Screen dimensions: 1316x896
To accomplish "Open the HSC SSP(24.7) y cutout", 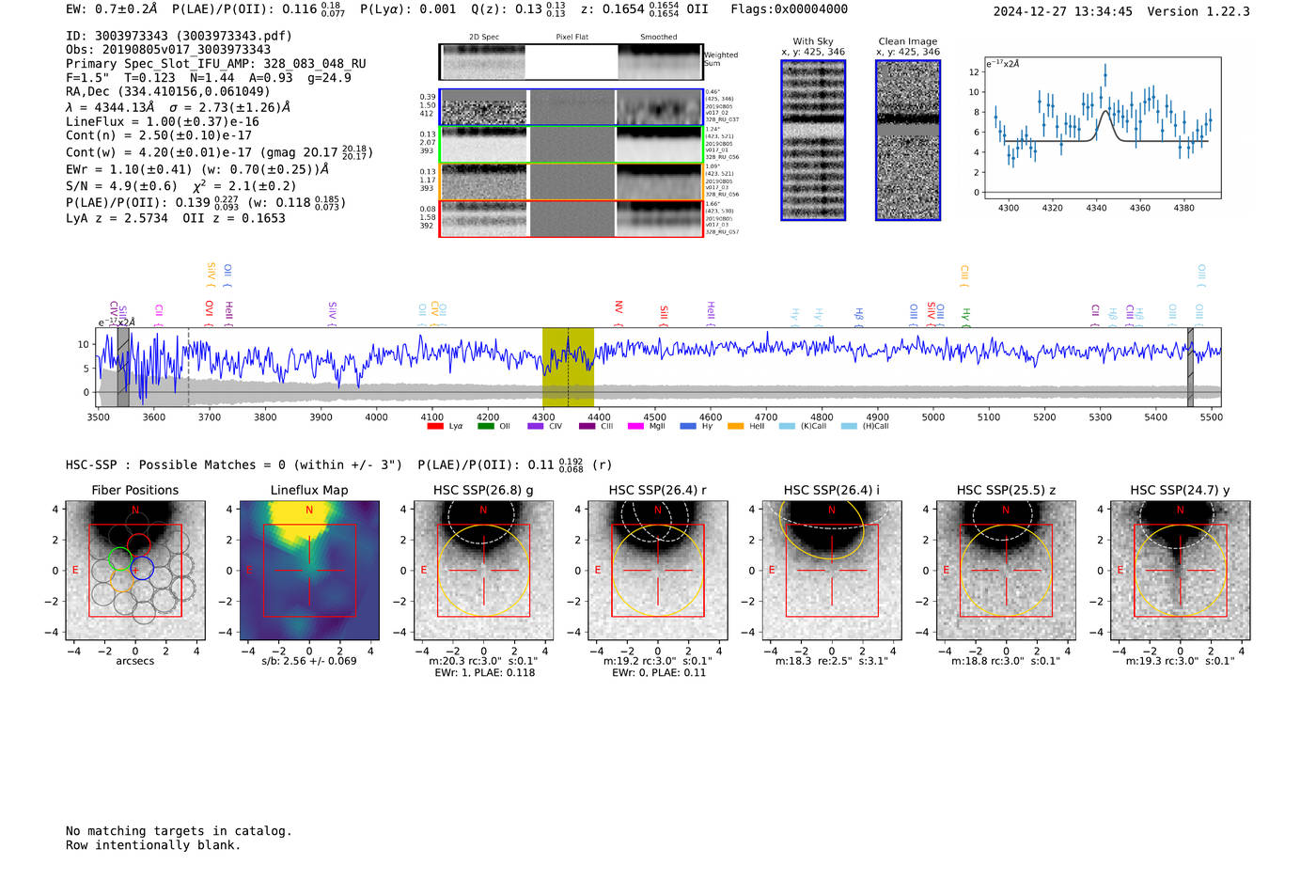I will (x=1181, y=571).
